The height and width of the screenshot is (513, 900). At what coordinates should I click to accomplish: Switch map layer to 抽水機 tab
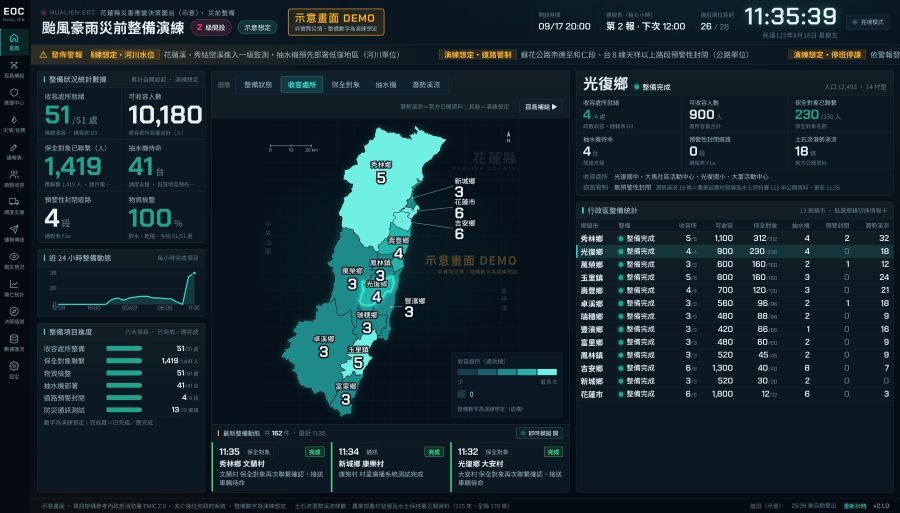click(x=386, y=85)
